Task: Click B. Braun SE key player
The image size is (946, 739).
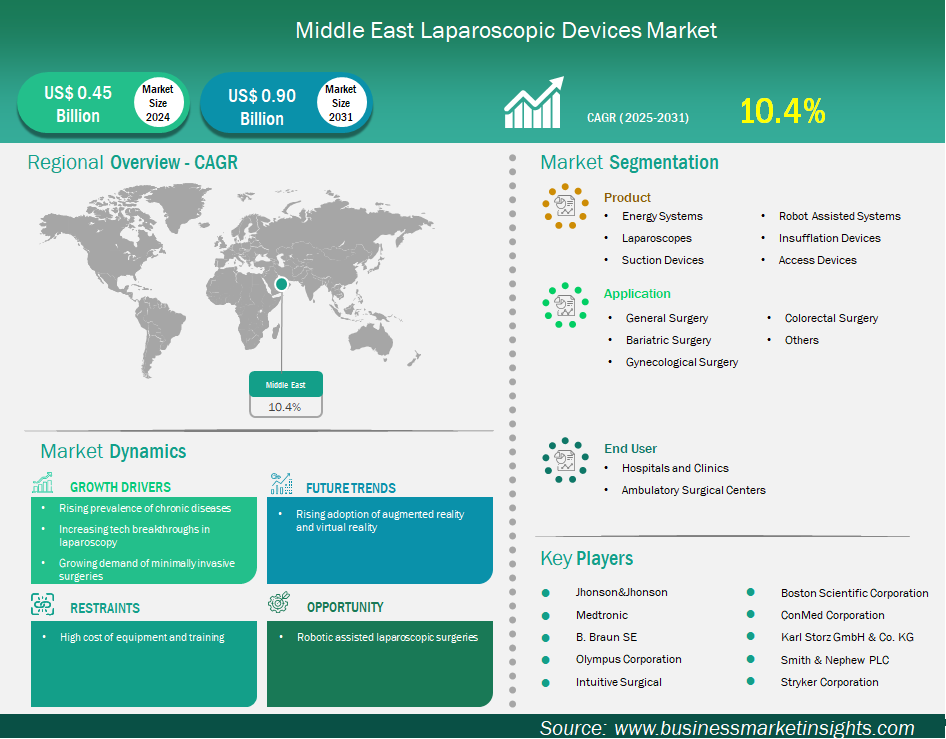Action: tap(606, 637)
